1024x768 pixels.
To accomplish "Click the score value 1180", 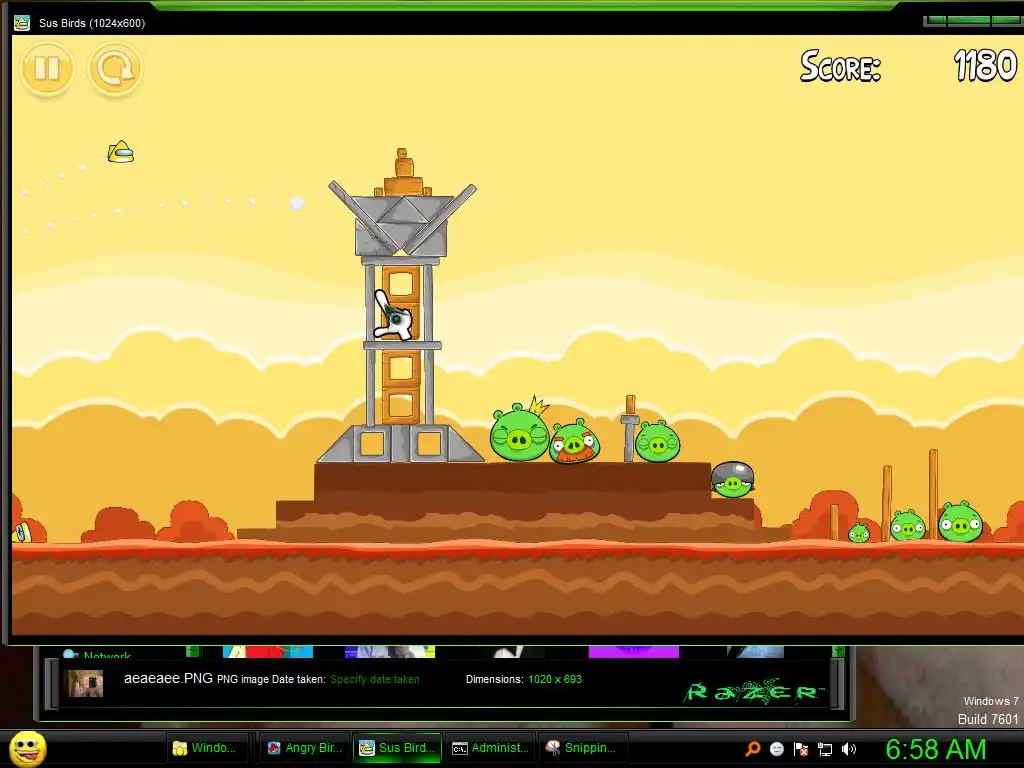I will [985, 66].
